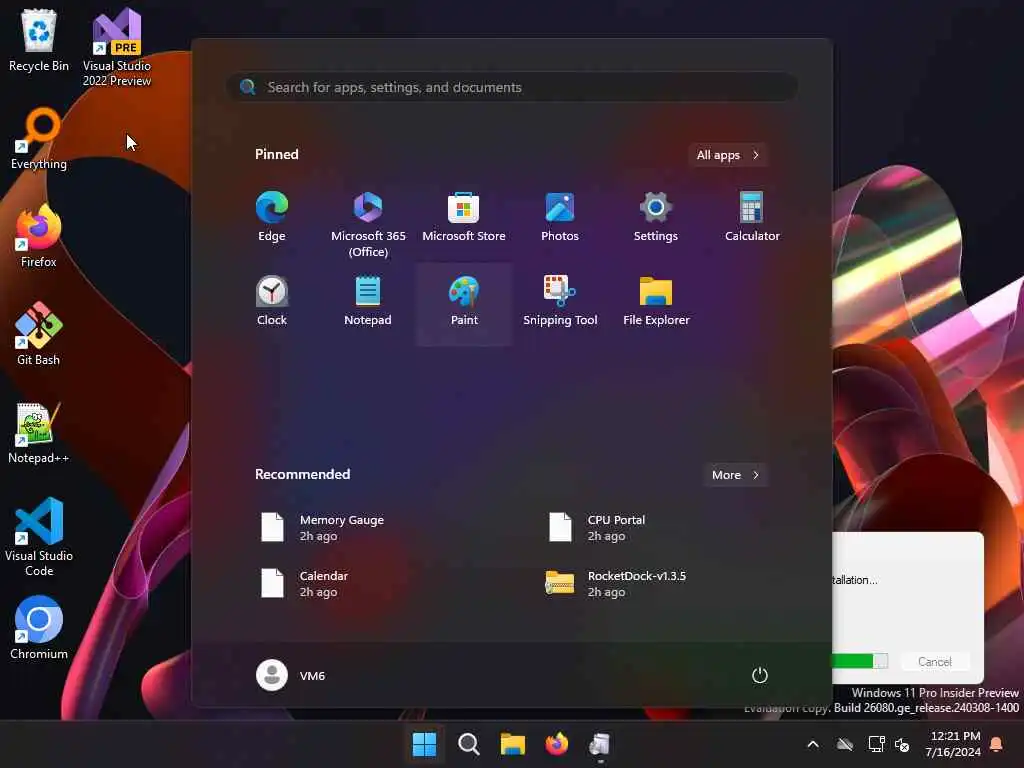1024x768 pixels.
Task: Open the clock and date flyout
Action: [x=953, y=744]
